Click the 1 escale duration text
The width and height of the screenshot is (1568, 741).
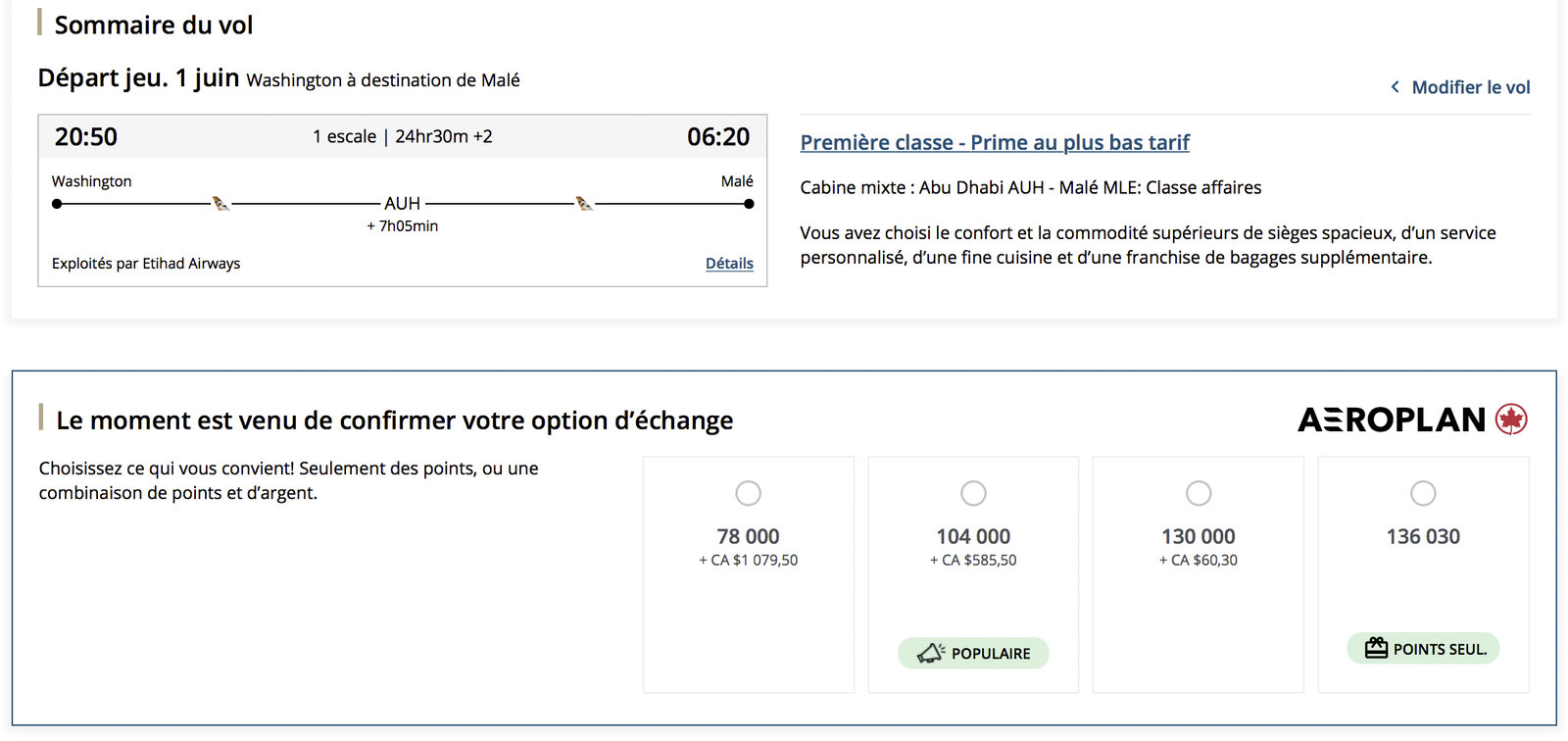(x=402, y=136)
